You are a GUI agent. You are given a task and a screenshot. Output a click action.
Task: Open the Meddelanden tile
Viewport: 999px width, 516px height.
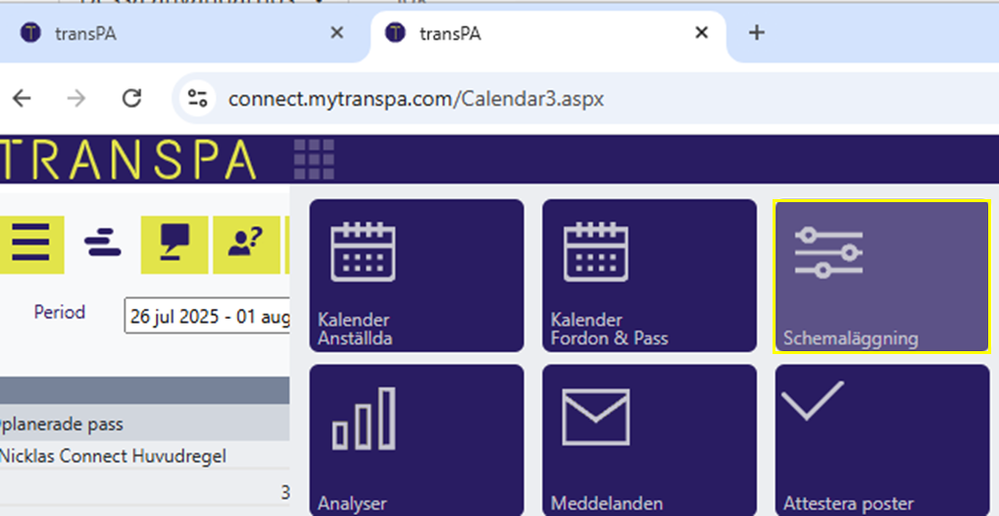click(649, 440)
